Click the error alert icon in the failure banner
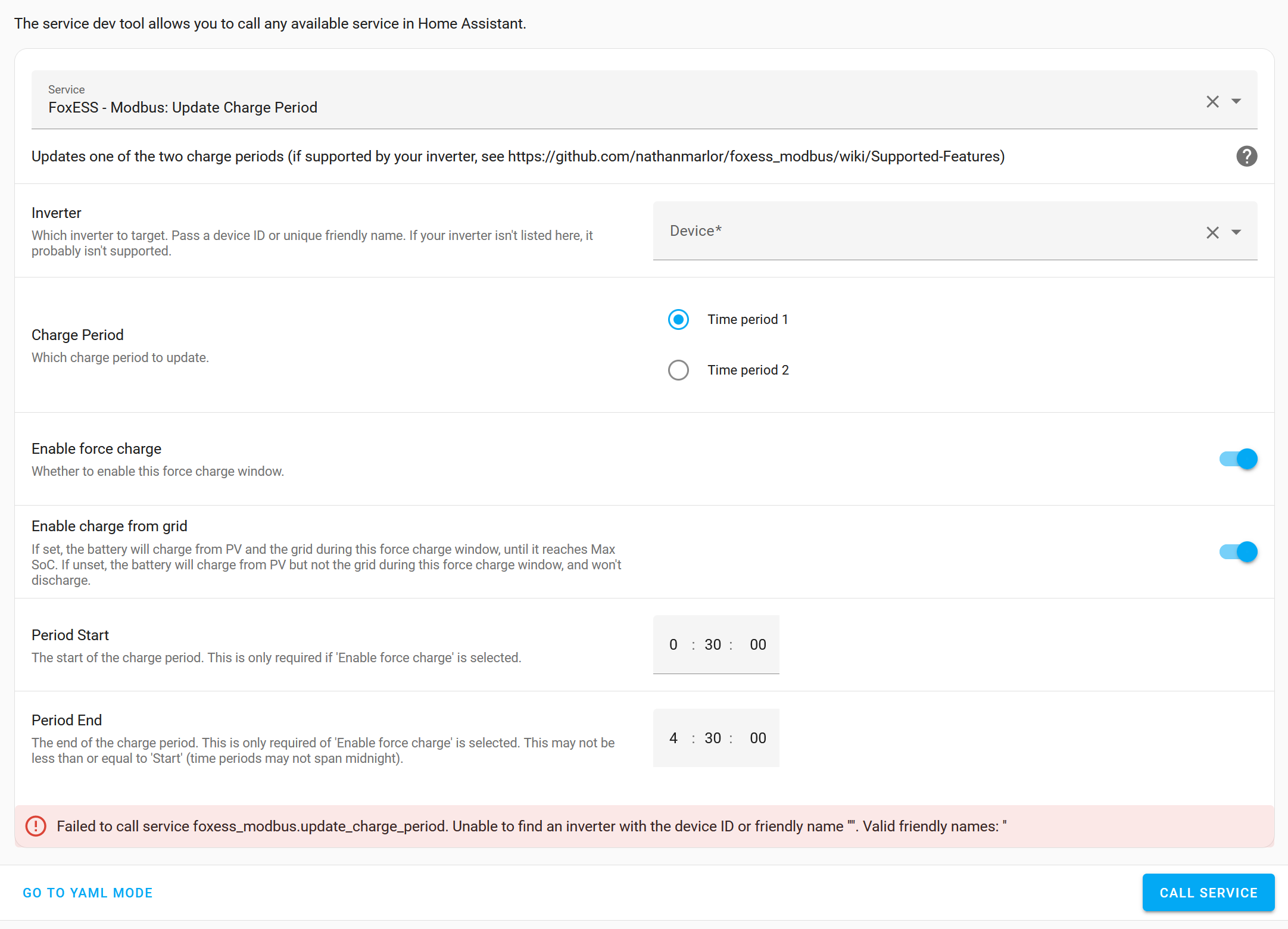The height and width of the screenshot is (929, 1288). pyautogui.click(x=35, y=826)
